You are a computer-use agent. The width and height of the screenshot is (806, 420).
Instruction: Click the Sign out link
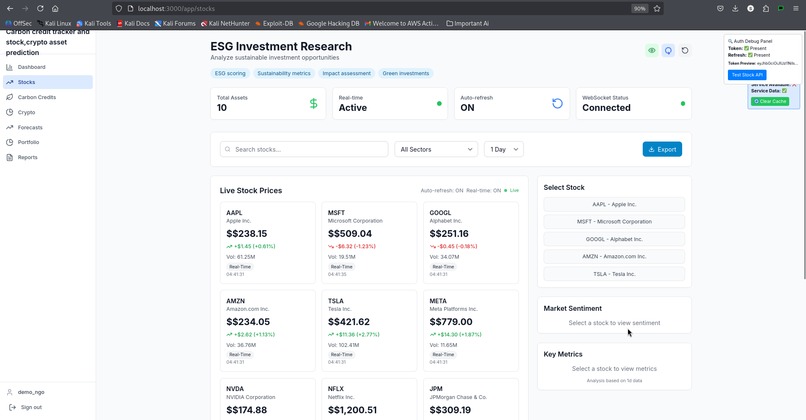pos(26,407)
